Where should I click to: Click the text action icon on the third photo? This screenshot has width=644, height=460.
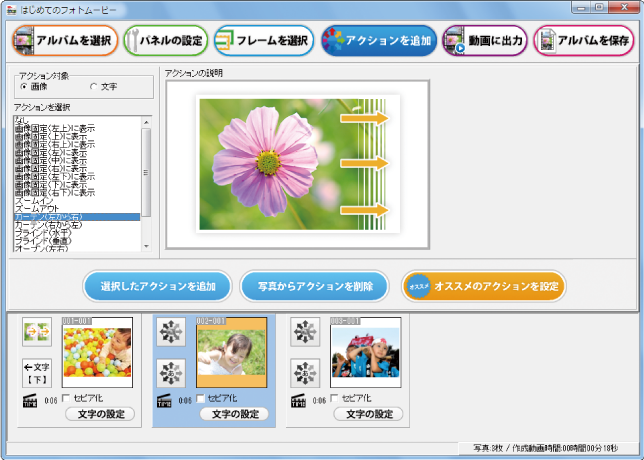point(305,373)
